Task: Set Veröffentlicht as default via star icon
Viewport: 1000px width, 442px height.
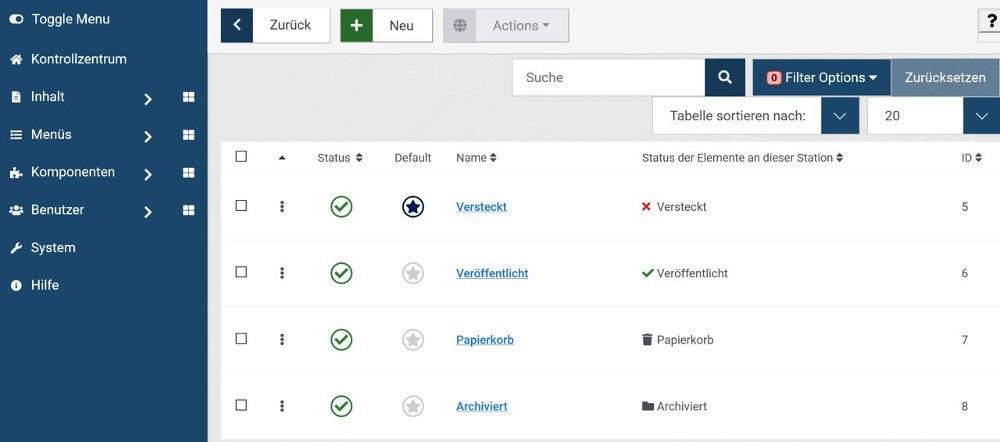Action: tap(413, 273)
